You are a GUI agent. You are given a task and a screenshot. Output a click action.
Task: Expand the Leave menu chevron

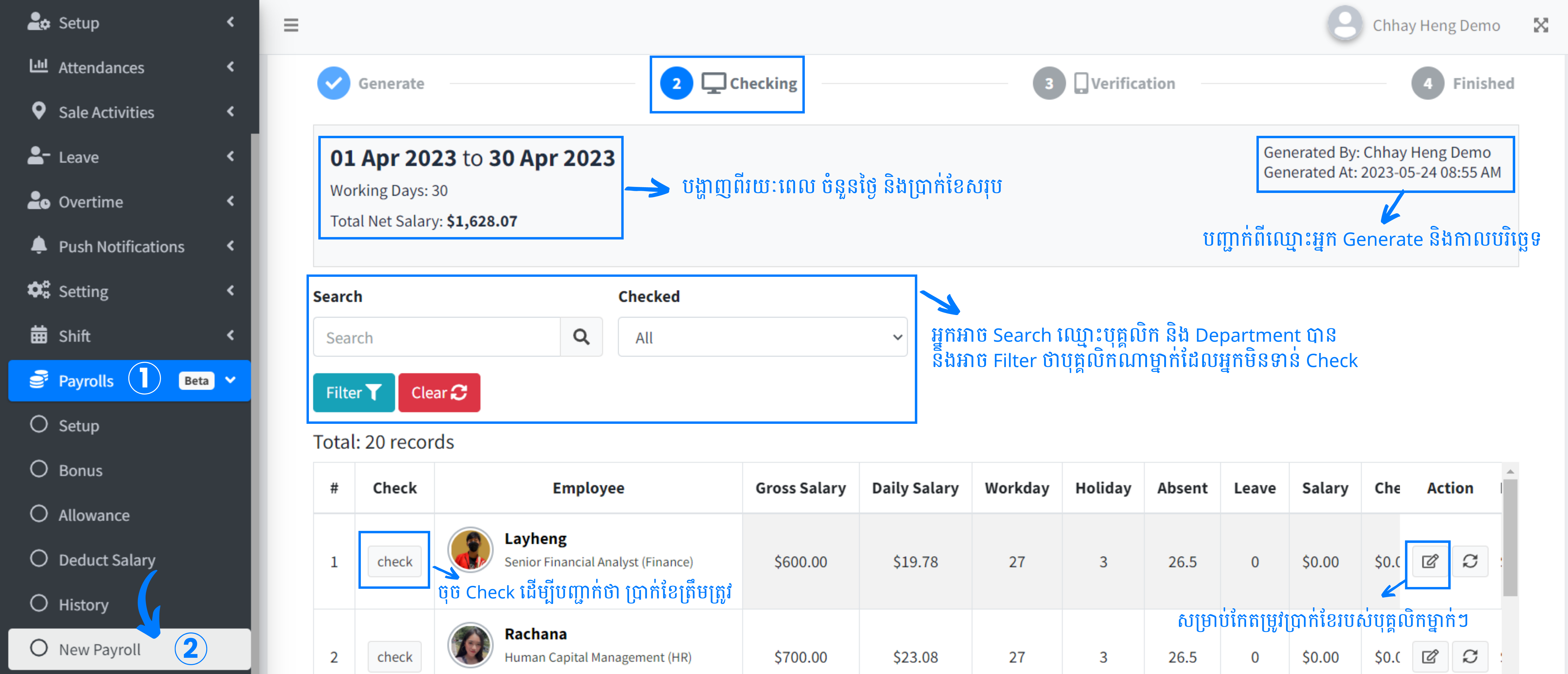231,157
